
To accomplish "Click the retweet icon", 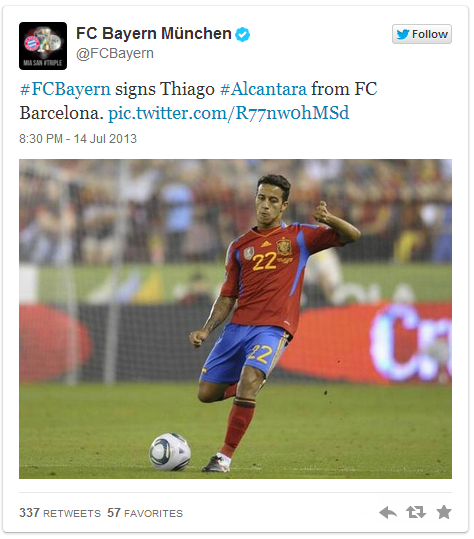I will tap(416, 512).
